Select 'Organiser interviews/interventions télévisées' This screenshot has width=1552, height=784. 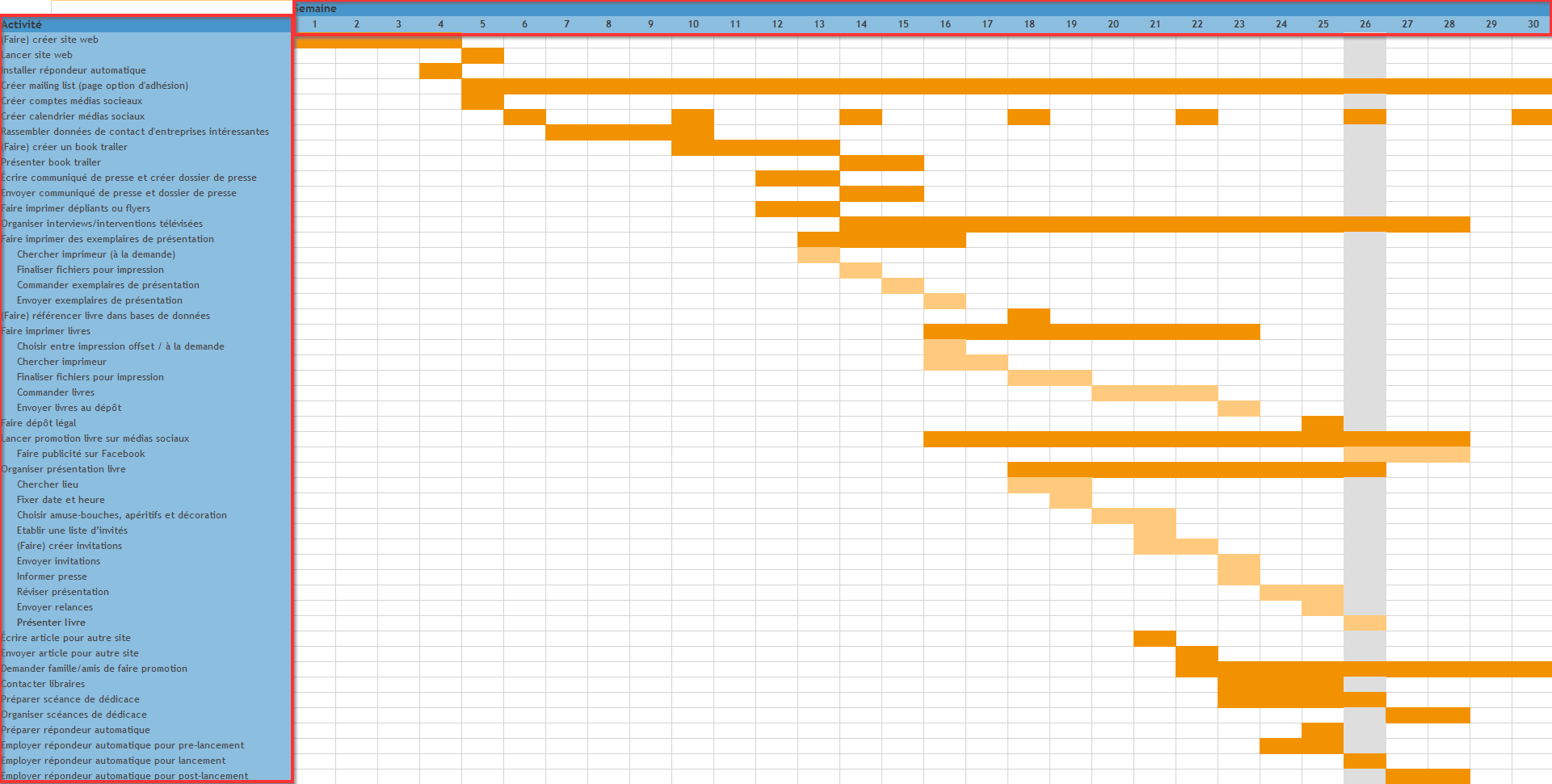click(x=146, y=224)
